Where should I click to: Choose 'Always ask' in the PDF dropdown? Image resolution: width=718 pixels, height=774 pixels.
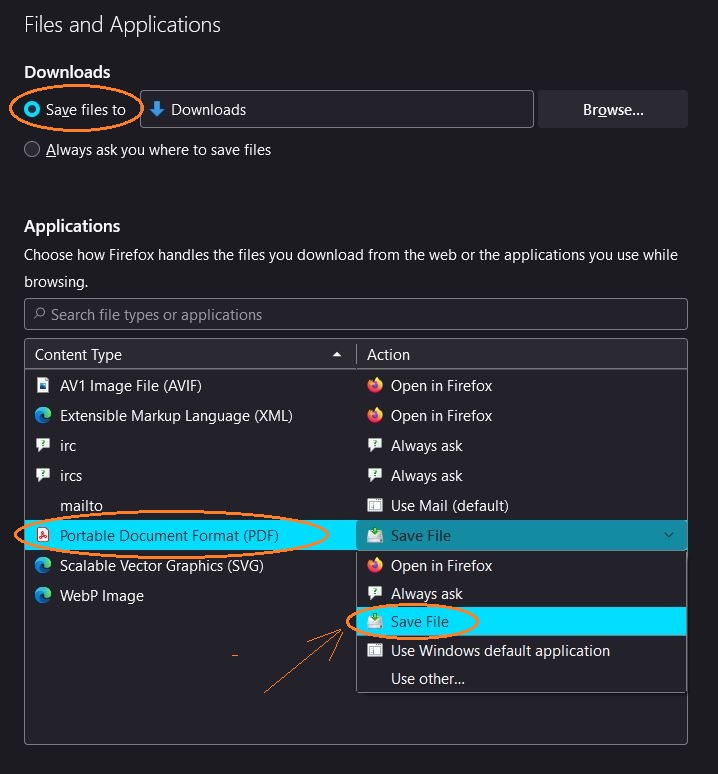(x=426, y=593)
